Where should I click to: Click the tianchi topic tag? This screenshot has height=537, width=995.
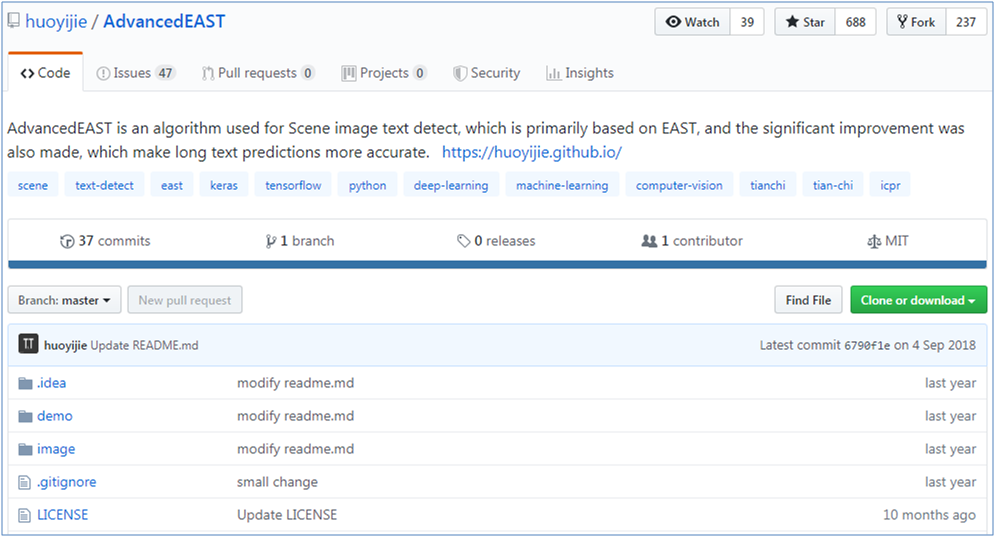tap(768, 185)
